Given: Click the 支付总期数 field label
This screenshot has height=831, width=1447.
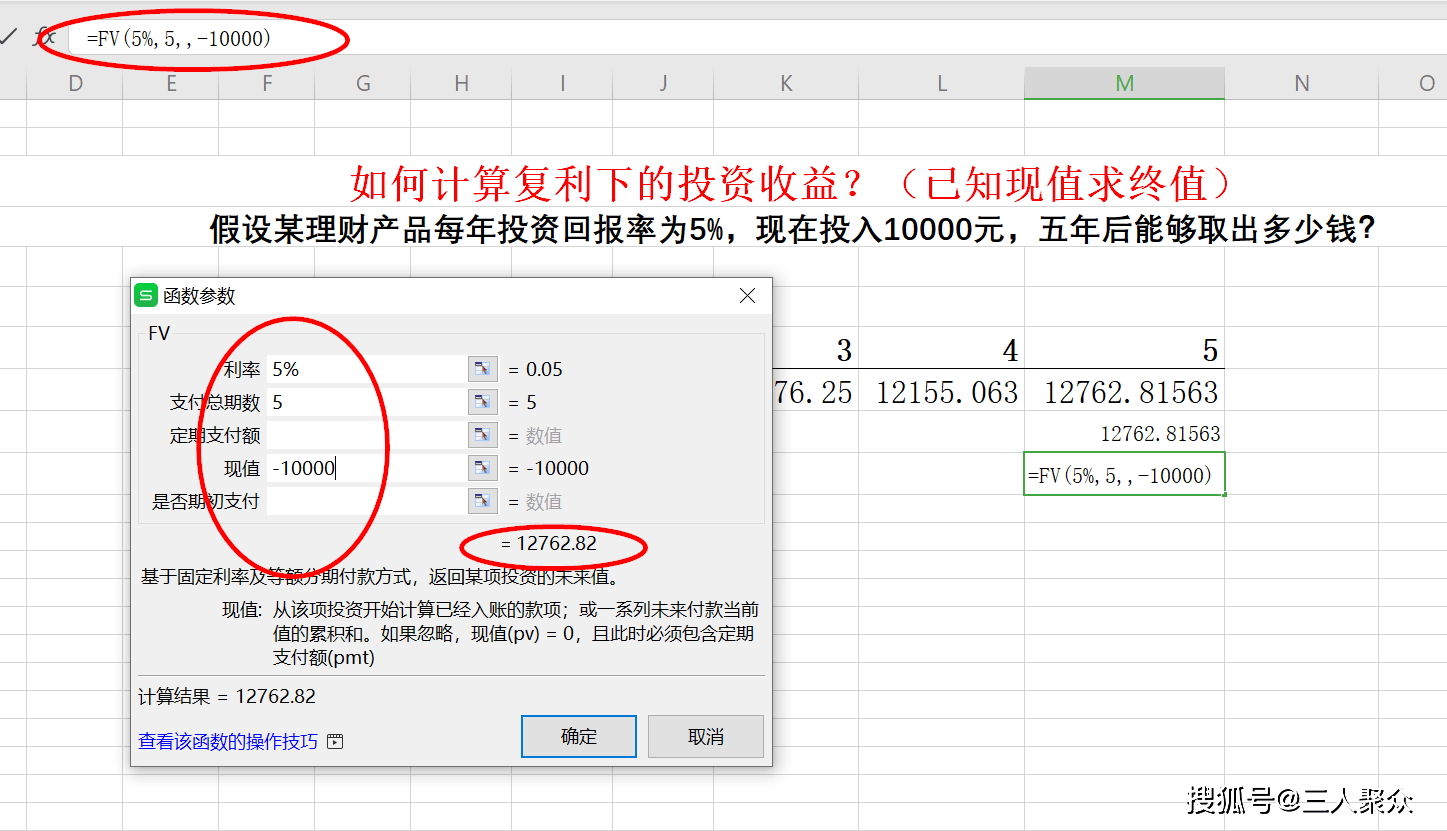Looking at the screenshot, I should pos(215,402).
